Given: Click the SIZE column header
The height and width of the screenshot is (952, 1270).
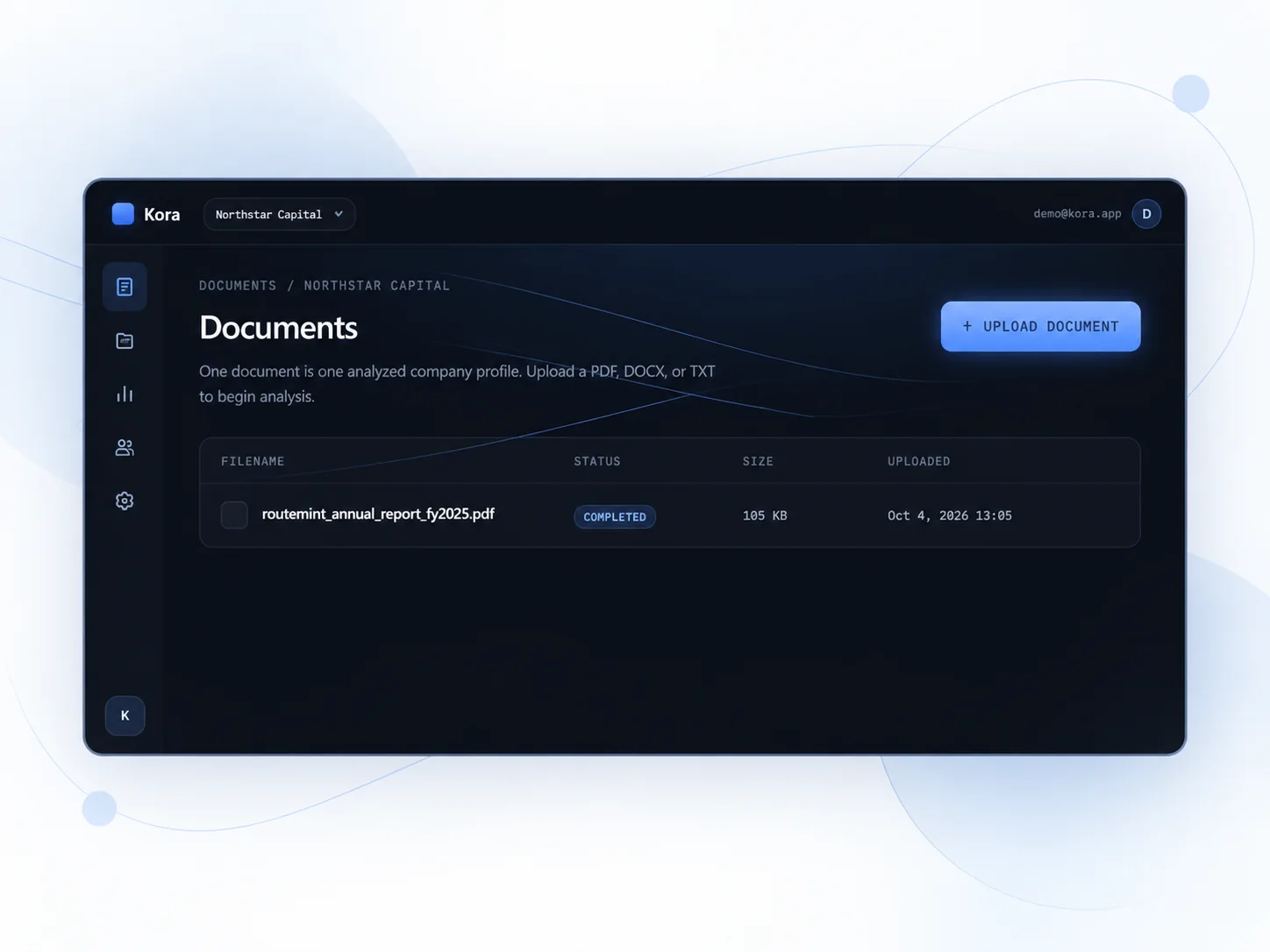Looking at the screenshot, I should click(758, 461).
